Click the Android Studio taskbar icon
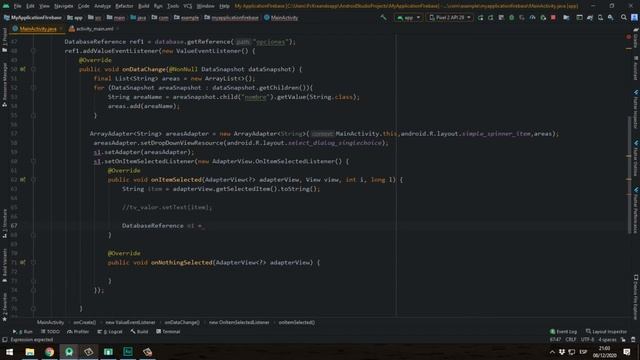Screen dimensions: 640x360 click(69, 352)
